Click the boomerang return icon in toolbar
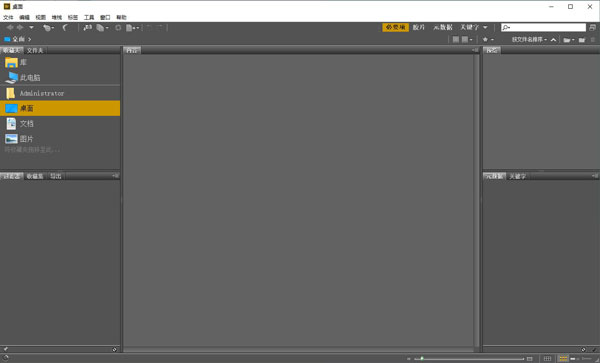This screenshot has width=600, height=363. pyautogui.click(x=65, y=28)
